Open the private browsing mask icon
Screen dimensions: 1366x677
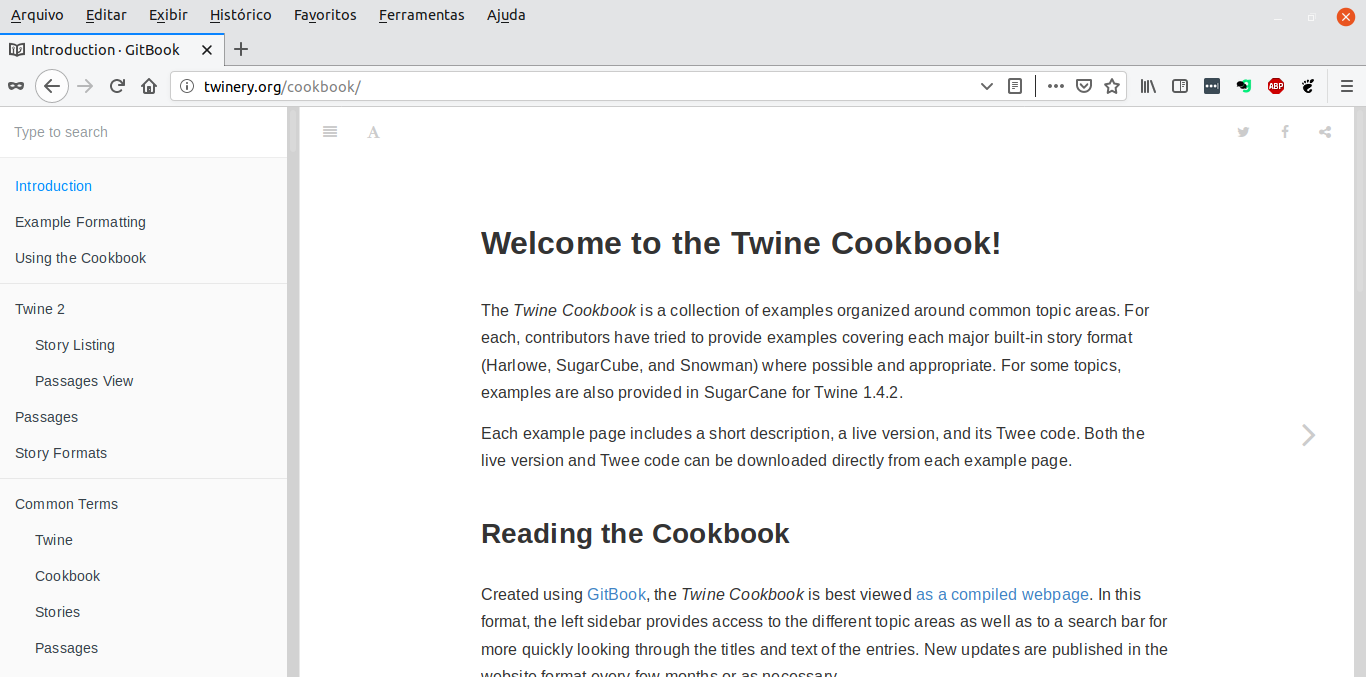[x=15, y=86]
